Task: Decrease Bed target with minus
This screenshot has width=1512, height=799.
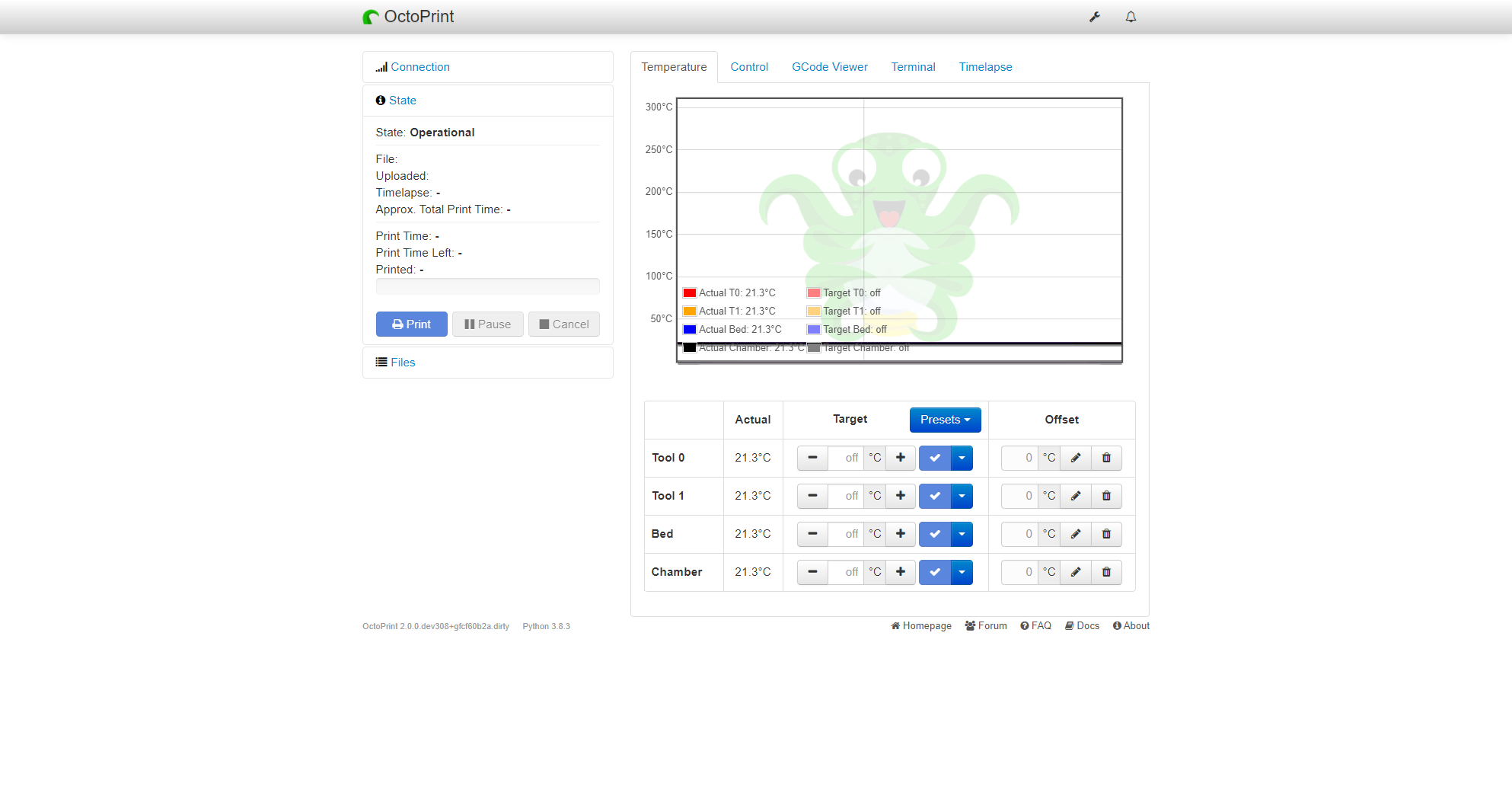Action: click(812, 534)
